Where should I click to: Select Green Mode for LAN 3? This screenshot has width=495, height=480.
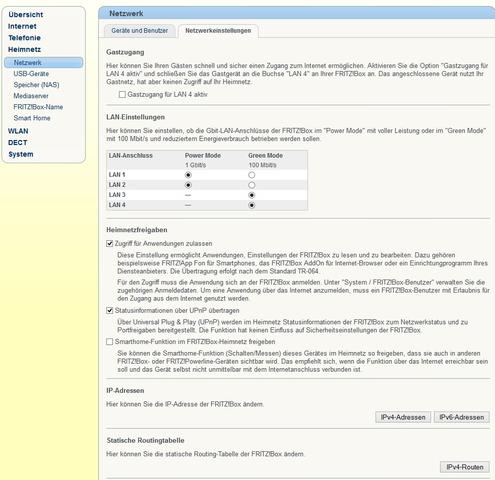[x=252, y=195]
